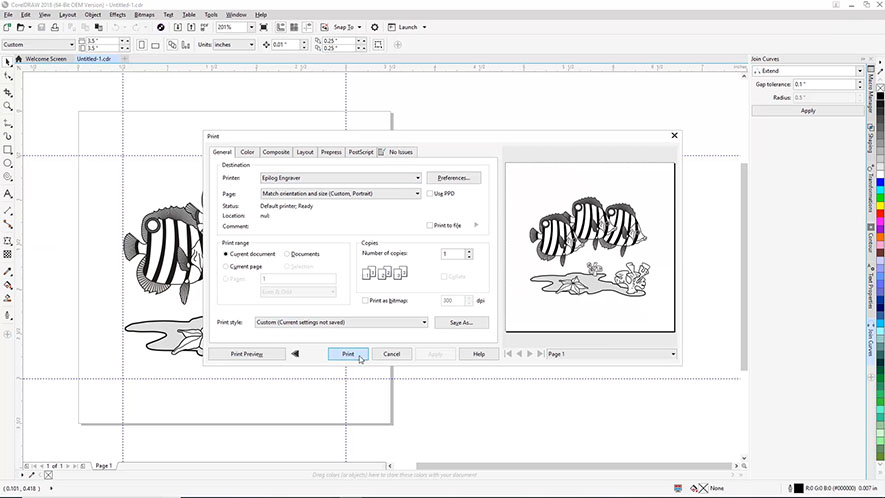
Task: Select the Zoom tool in the toolbox
Action: tap(8, 105)
